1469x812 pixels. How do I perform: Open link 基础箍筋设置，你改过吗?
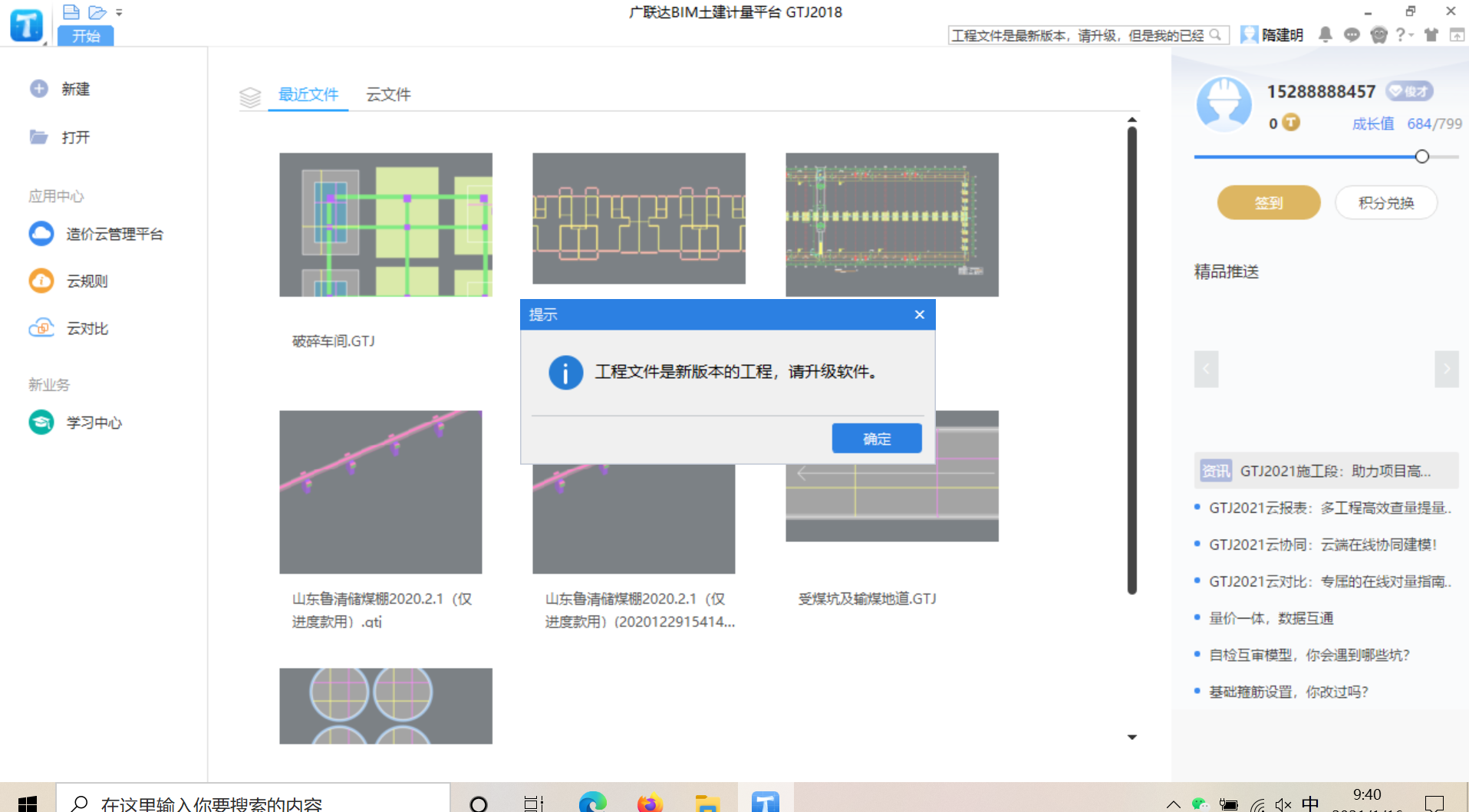click(x=1289, y=692)
